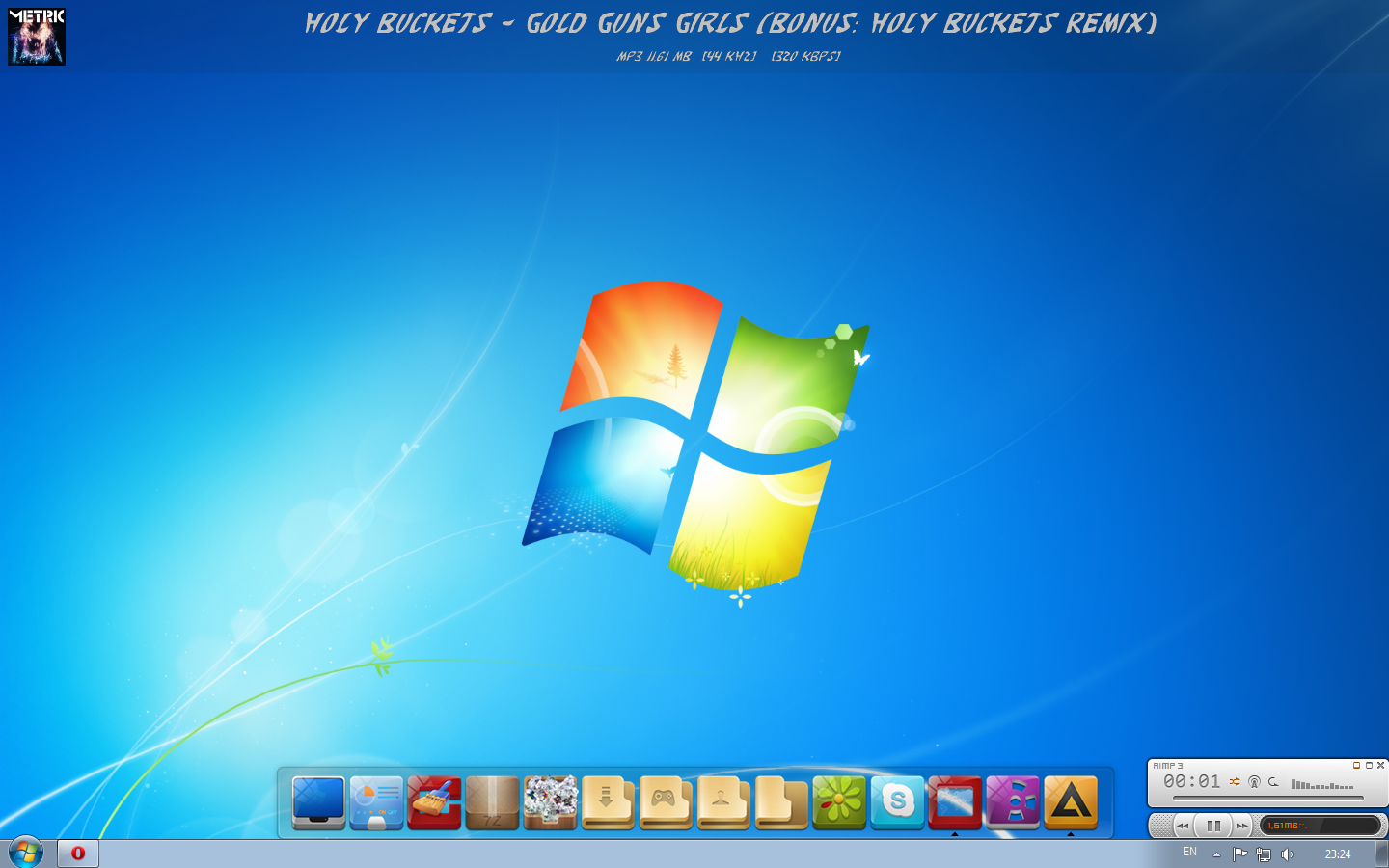This screenshot has width=1389, height=868.
Task: Pause playback in AIMP
Action: click(1213, 826)
